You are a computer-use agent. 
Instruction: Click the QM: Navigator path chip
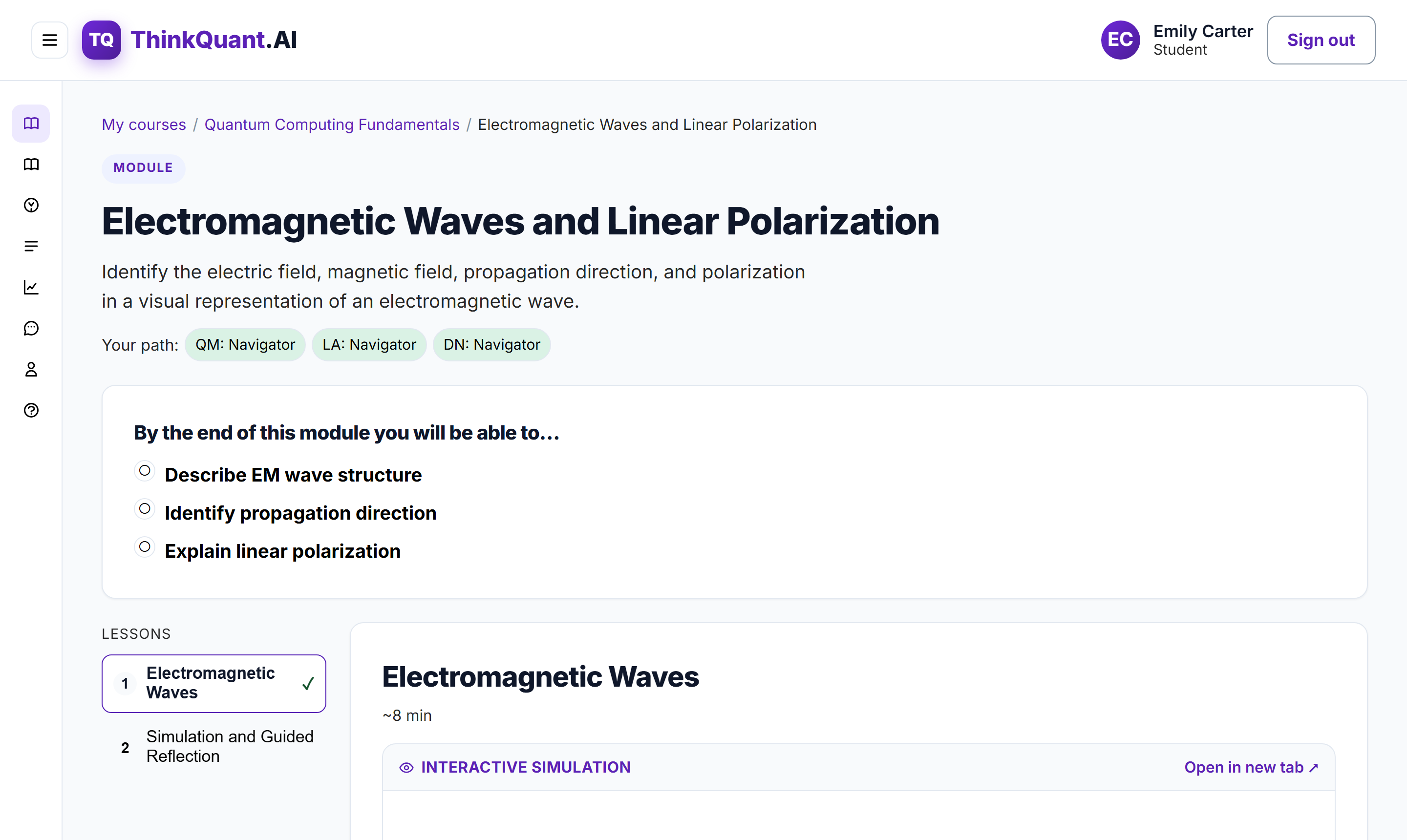245,345
